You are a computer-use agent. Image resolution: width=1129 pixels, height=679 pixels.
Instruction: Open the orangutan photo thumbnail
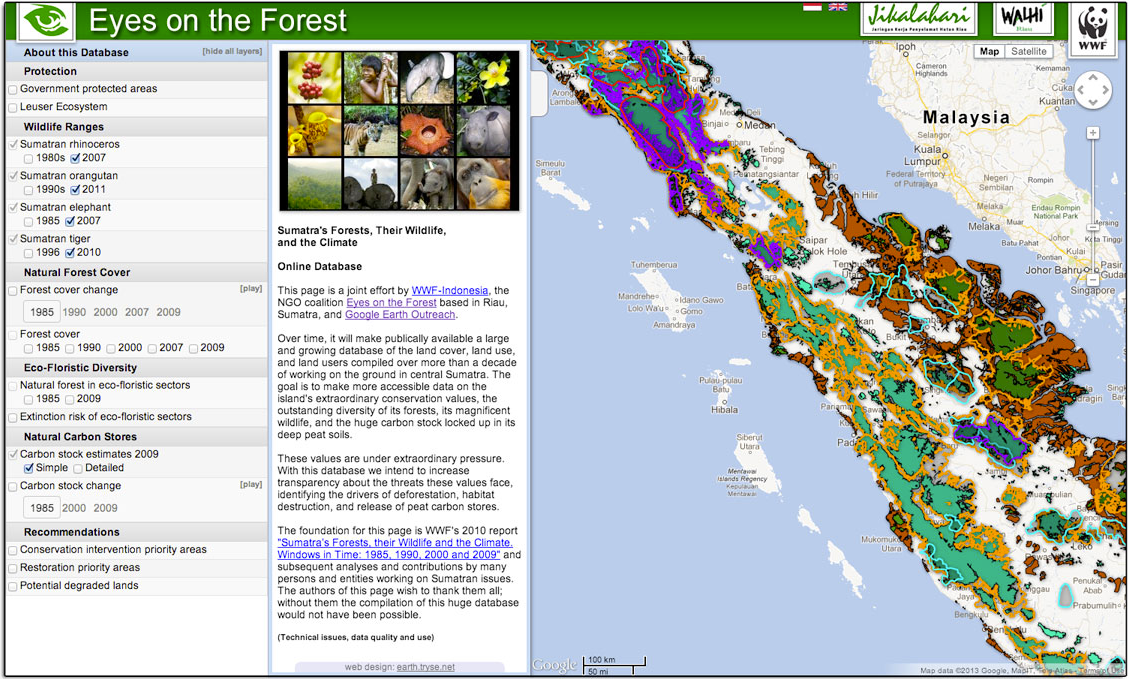pos(482,184)
